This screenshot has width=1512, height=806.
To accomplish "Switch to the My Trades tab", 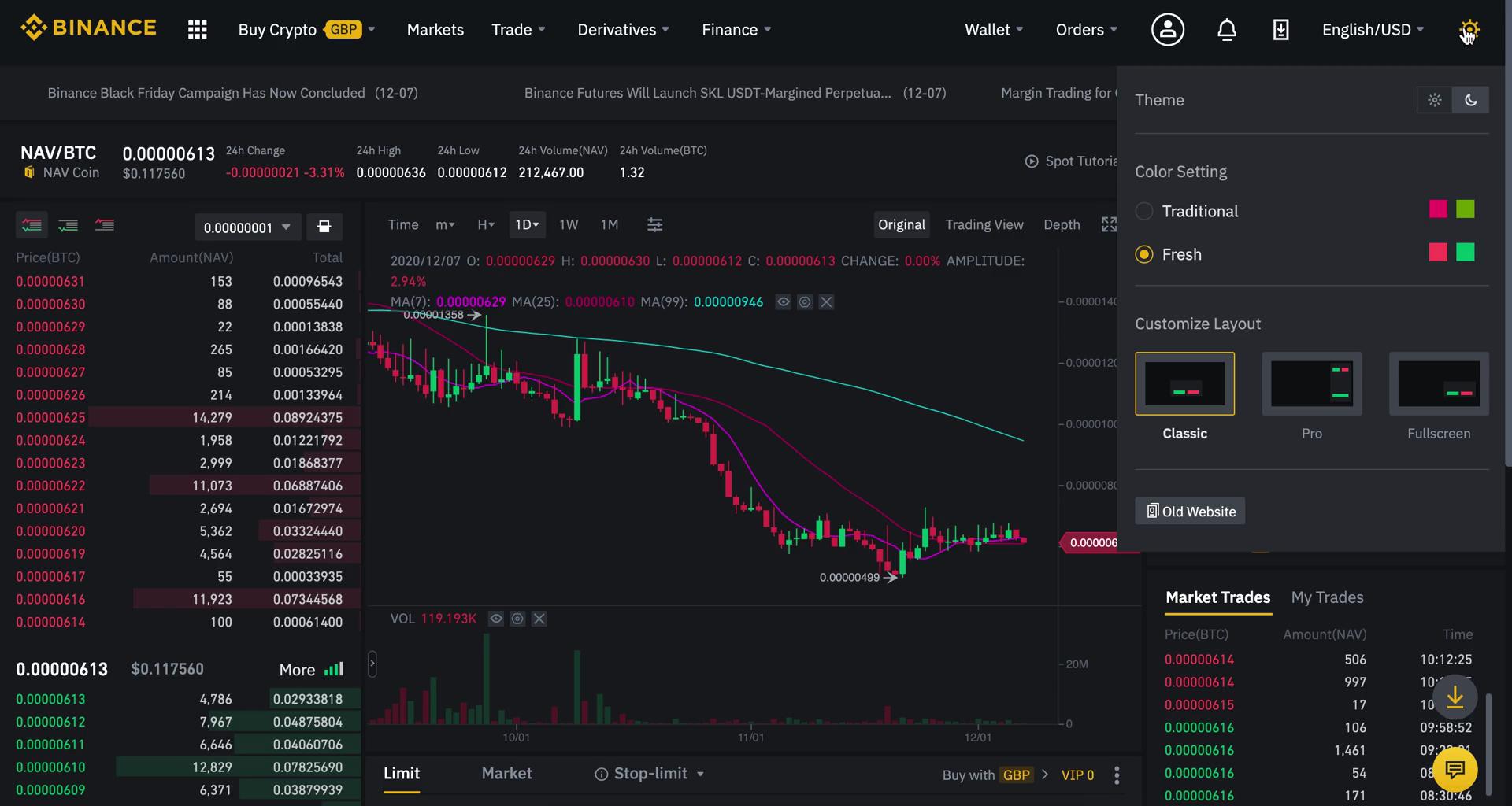I will pos(1327,597).
